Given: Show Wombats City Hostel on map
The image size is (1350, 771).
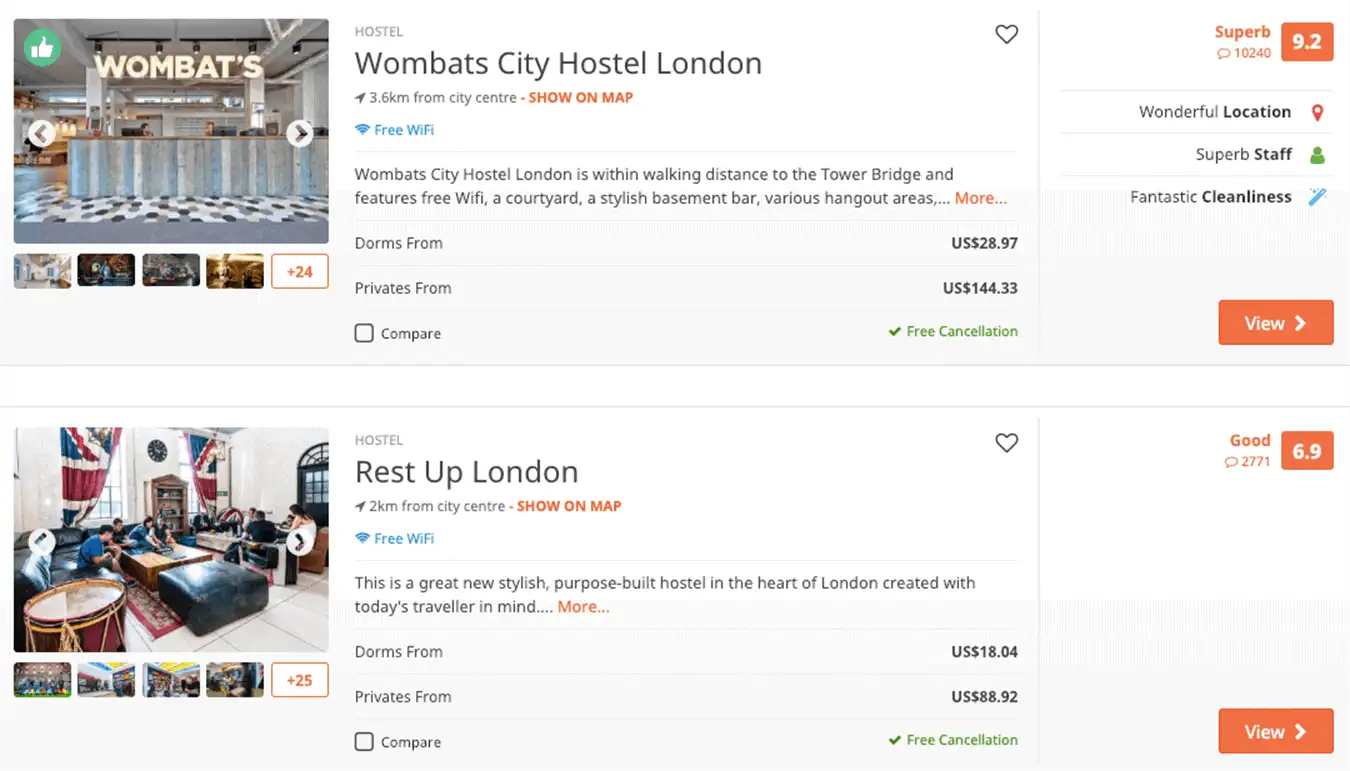Looking at the screenshot, I should 580,98.
